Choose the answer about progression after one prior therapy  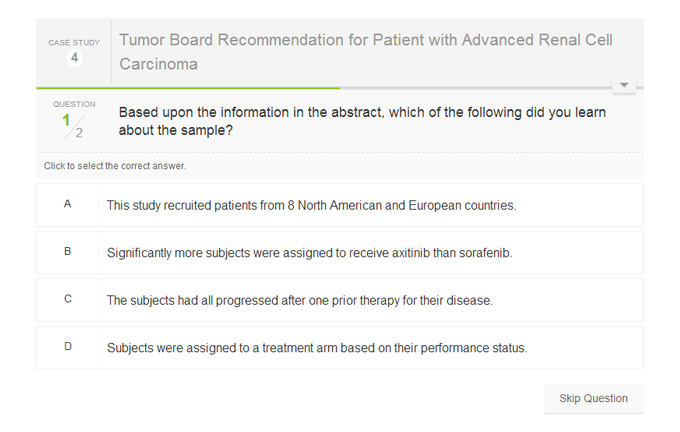point(299,300)
